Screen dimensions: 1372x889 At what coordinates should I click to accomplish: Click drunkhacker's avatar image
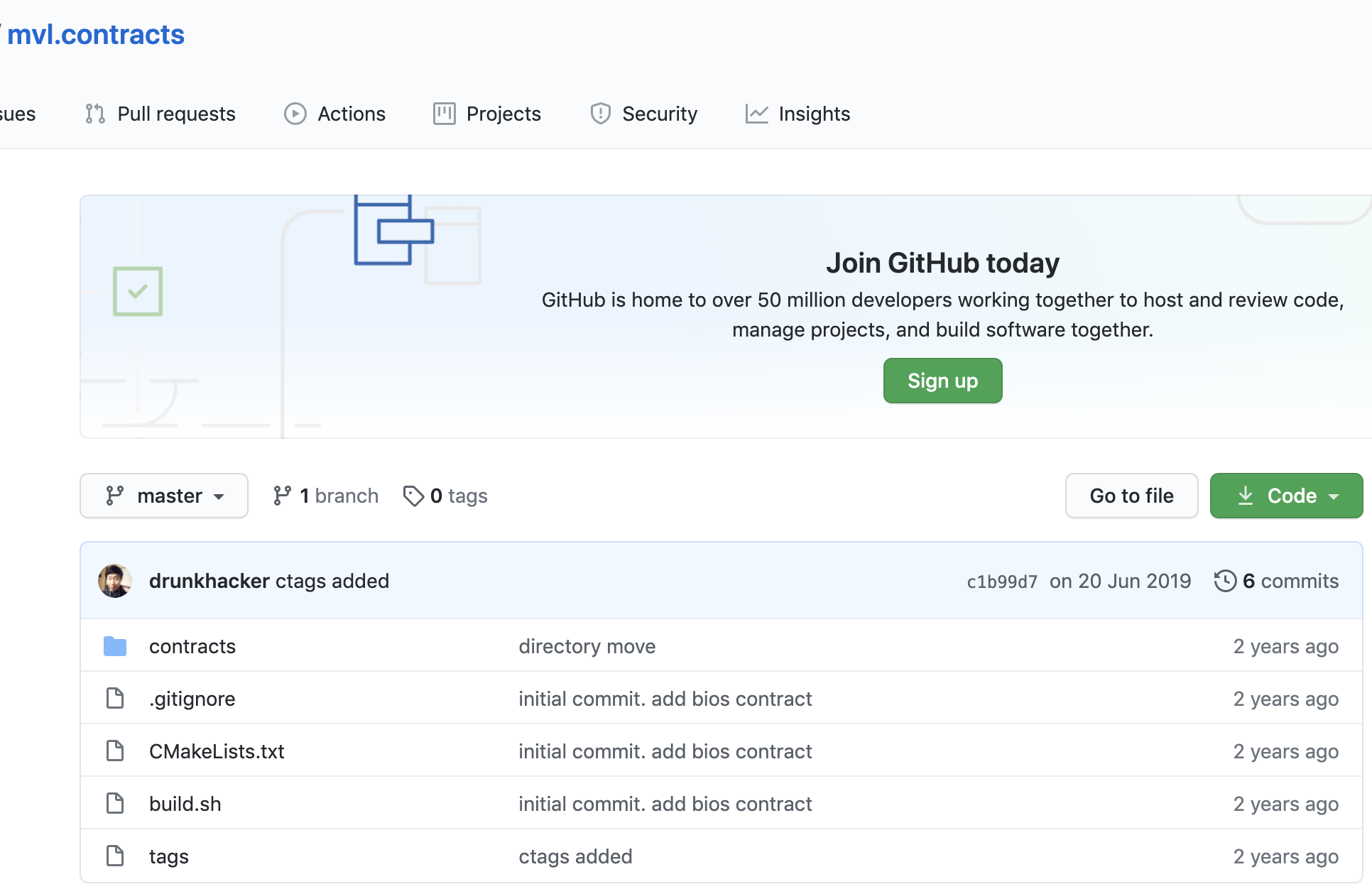[115, 581]
